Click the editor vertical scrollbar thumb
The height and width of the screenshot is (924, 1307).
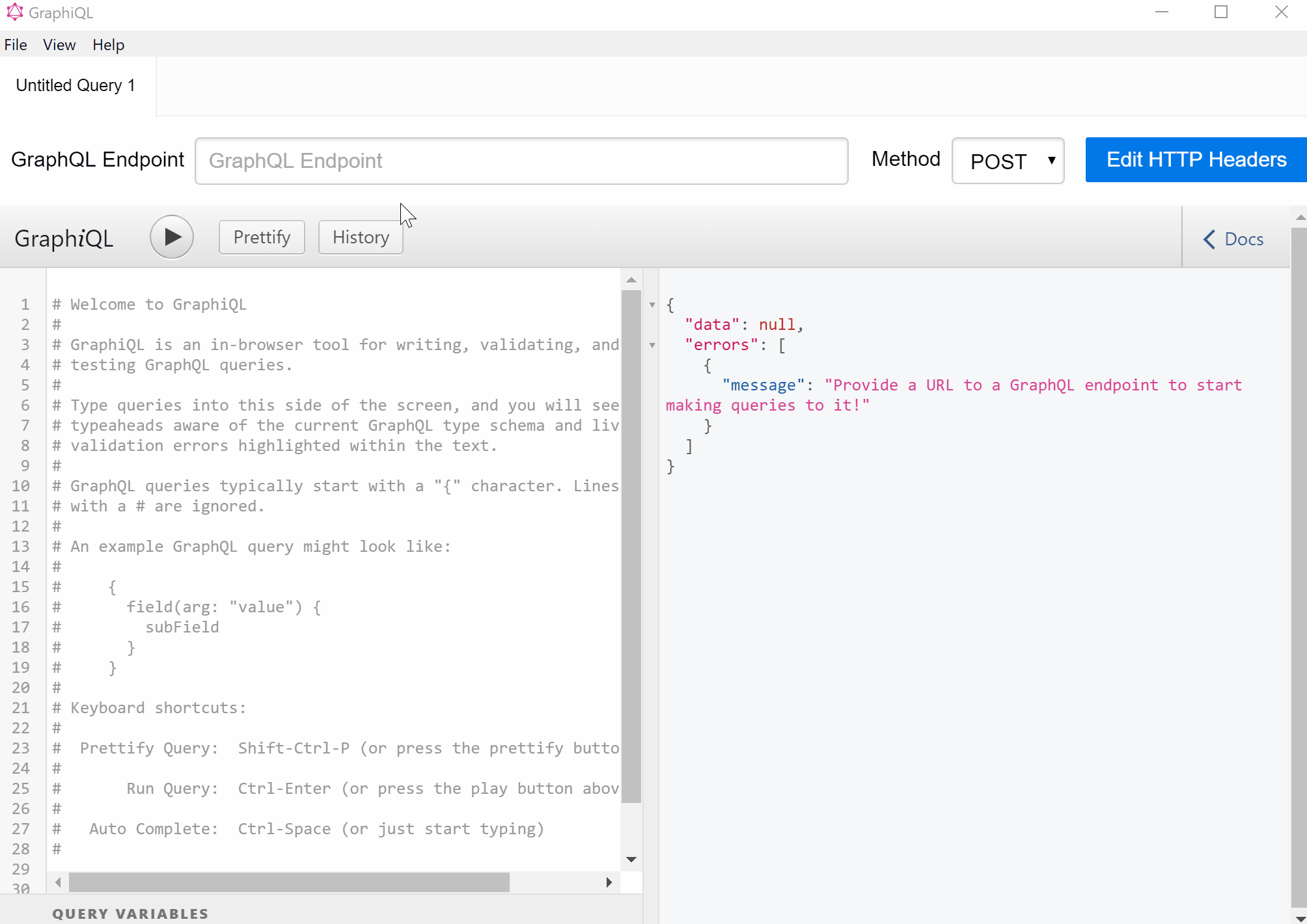(x=631, y=547)
